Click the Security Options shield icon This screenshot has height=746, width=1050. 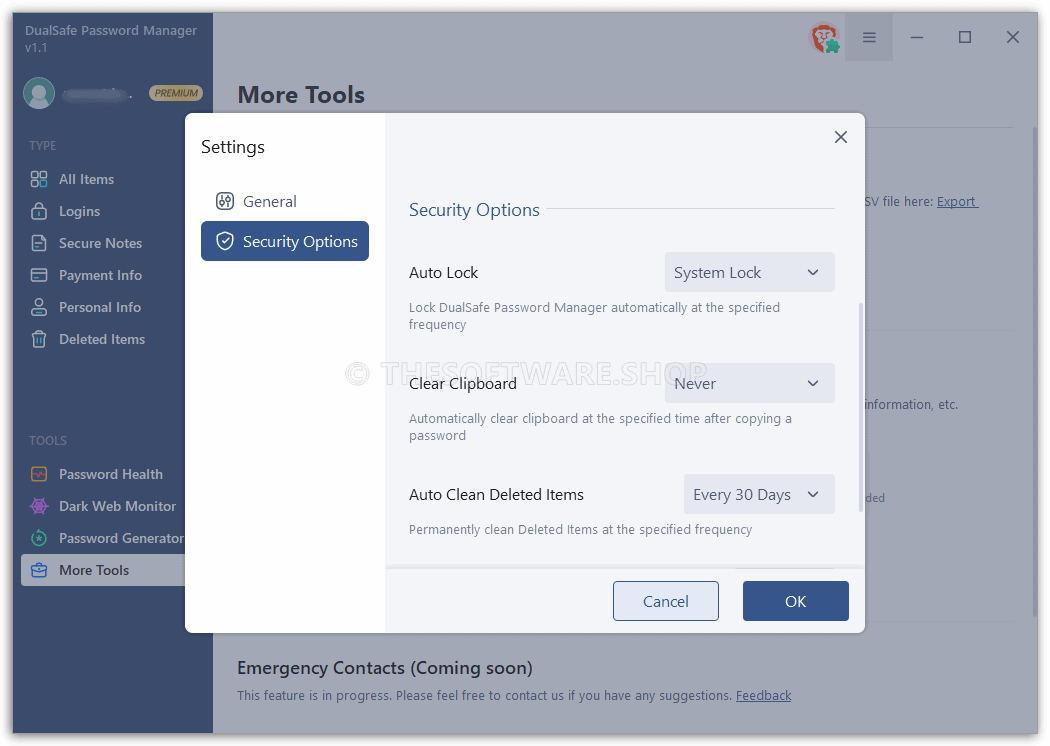coord(225,241)
